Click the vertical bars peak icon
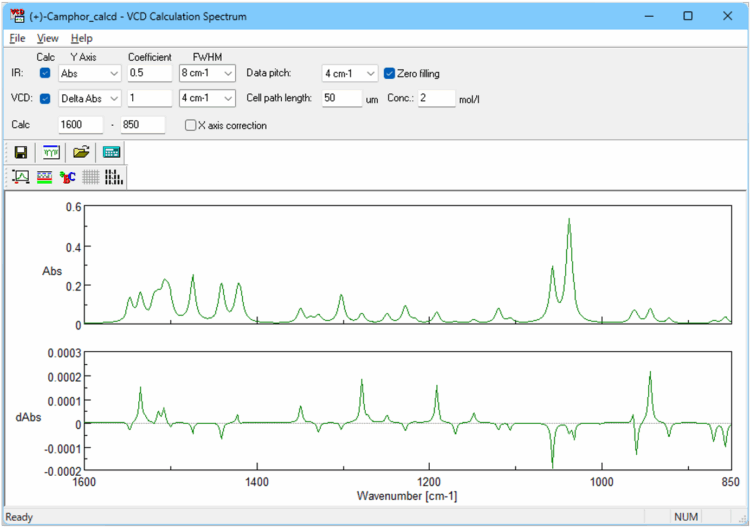Viewport: 750px width, 530px height. pyautogui.click(x=115, y=177)
